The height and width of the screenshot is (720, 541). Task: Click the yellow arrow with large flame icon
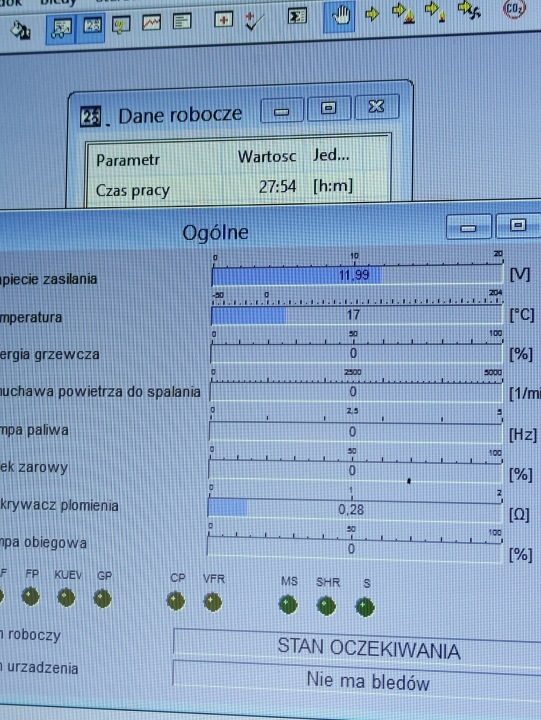403,13
